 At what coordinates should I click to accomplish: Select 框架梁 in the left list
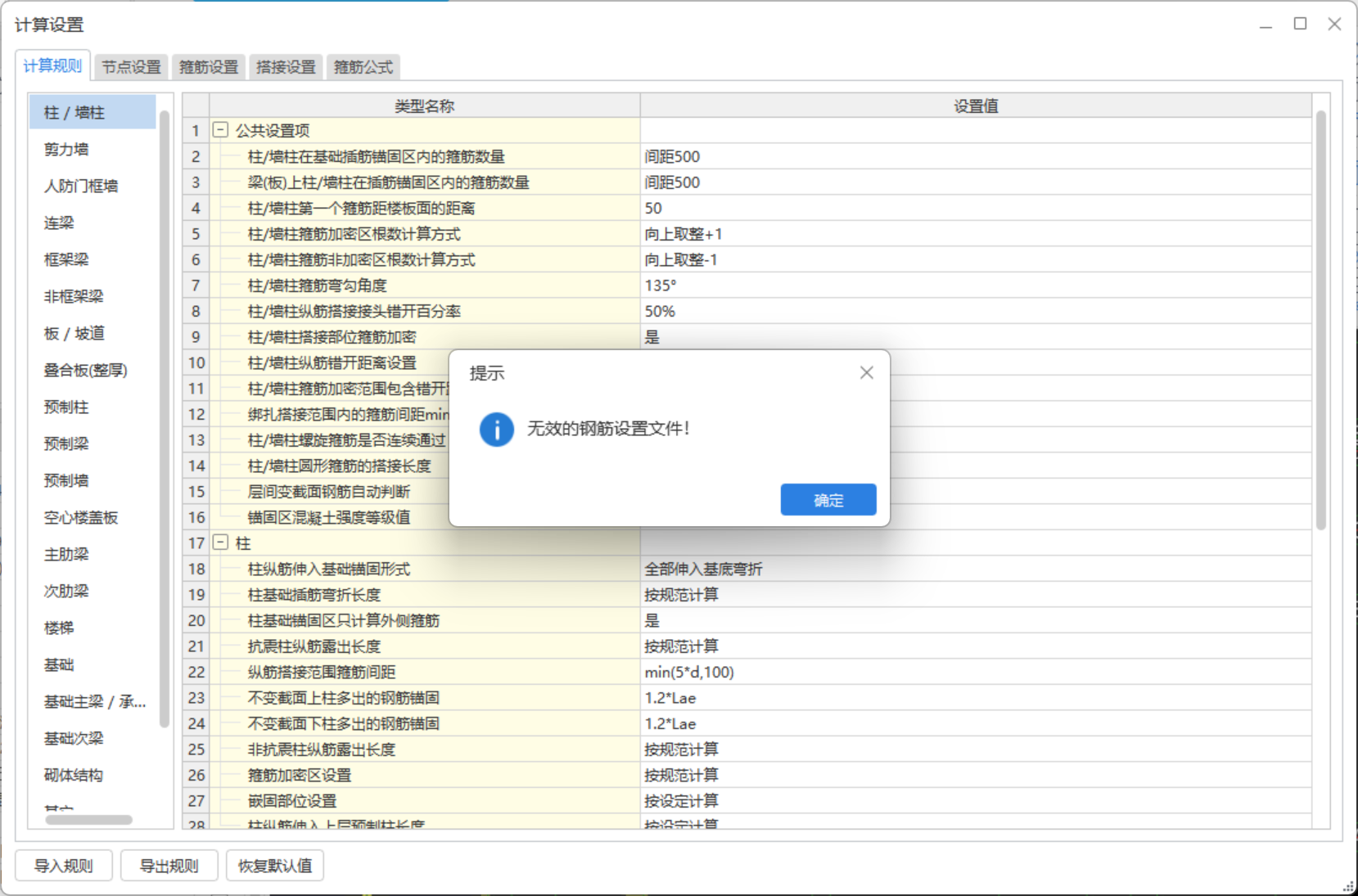tap(92, 259)
